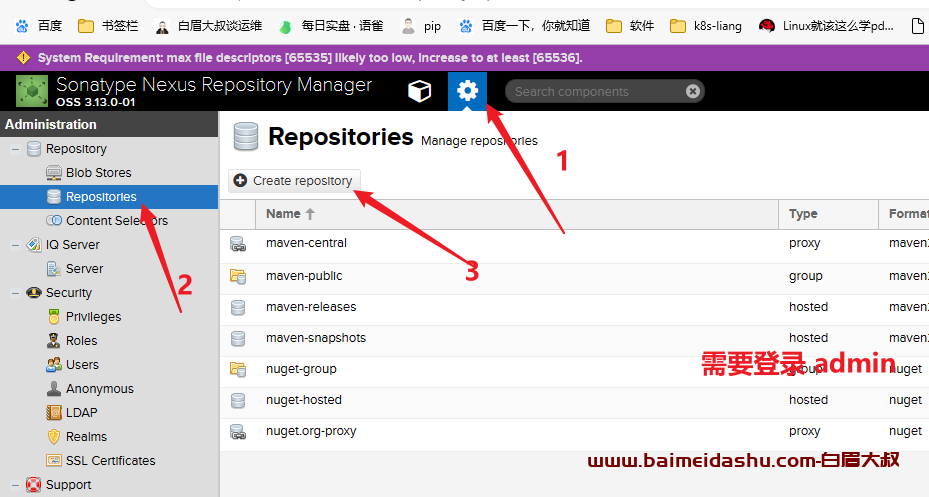Open the Linux就该这么学 bookmark
Viewport: 929px width, 497px height.
[x=826, y=26]
